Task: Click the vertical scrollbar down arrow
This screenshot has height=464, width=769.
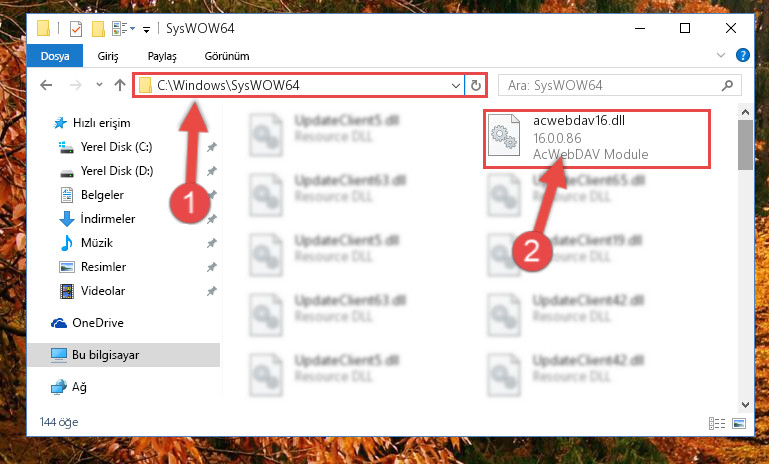Action: click(745, 405)
